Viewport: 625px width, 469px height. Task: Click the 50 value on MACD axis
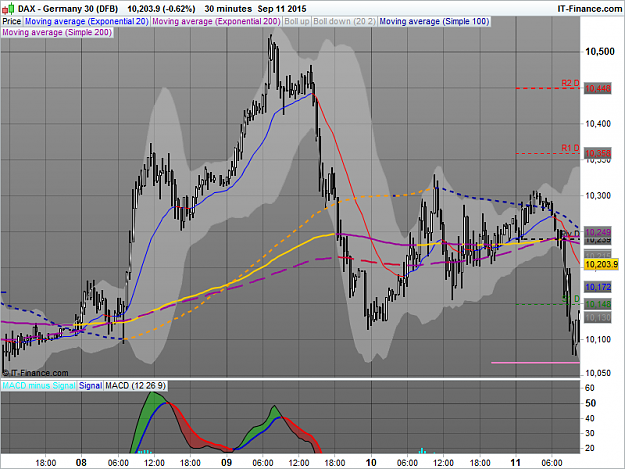tap(590, 403)
